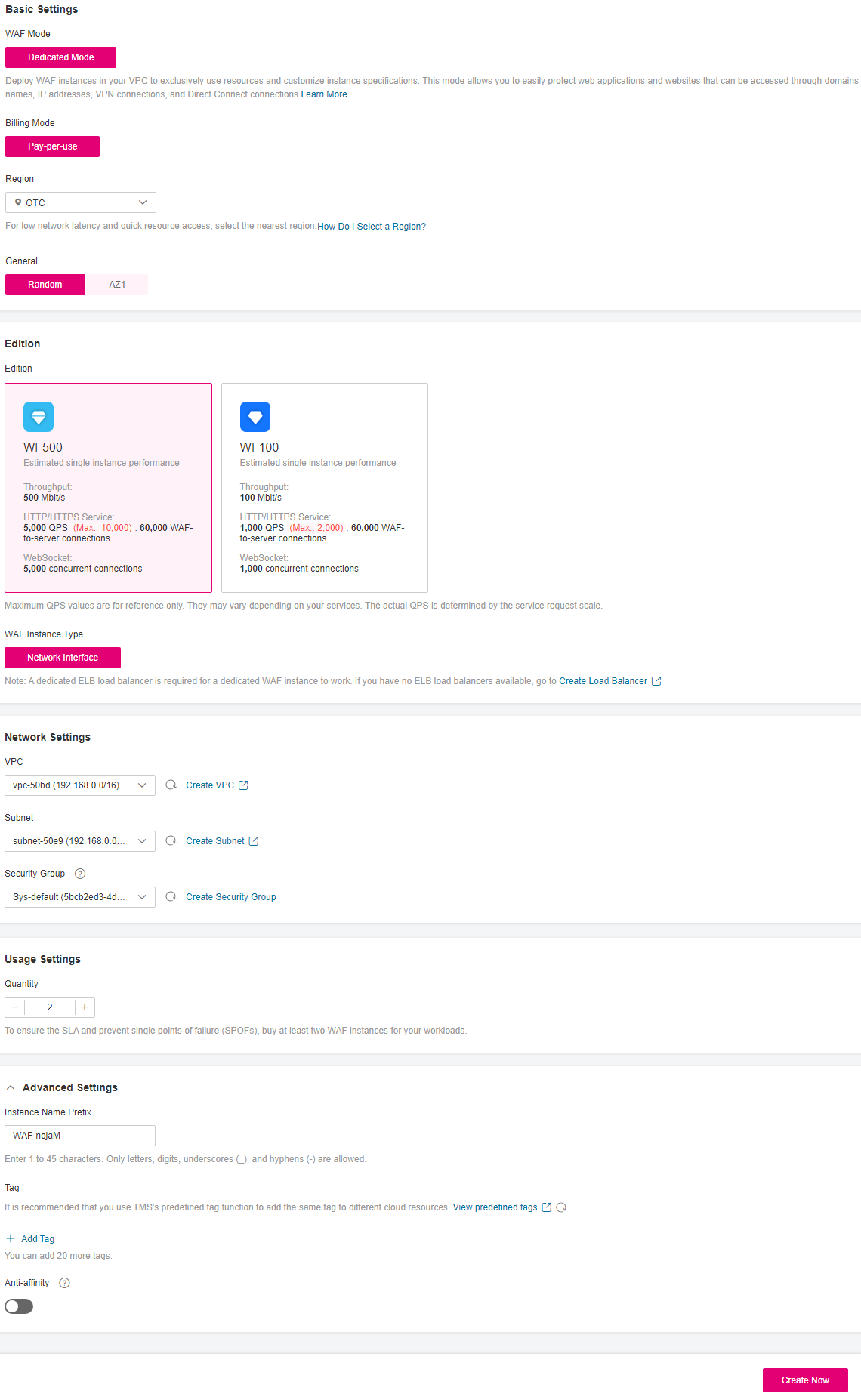Click the Create Now button

[805, 1380]
